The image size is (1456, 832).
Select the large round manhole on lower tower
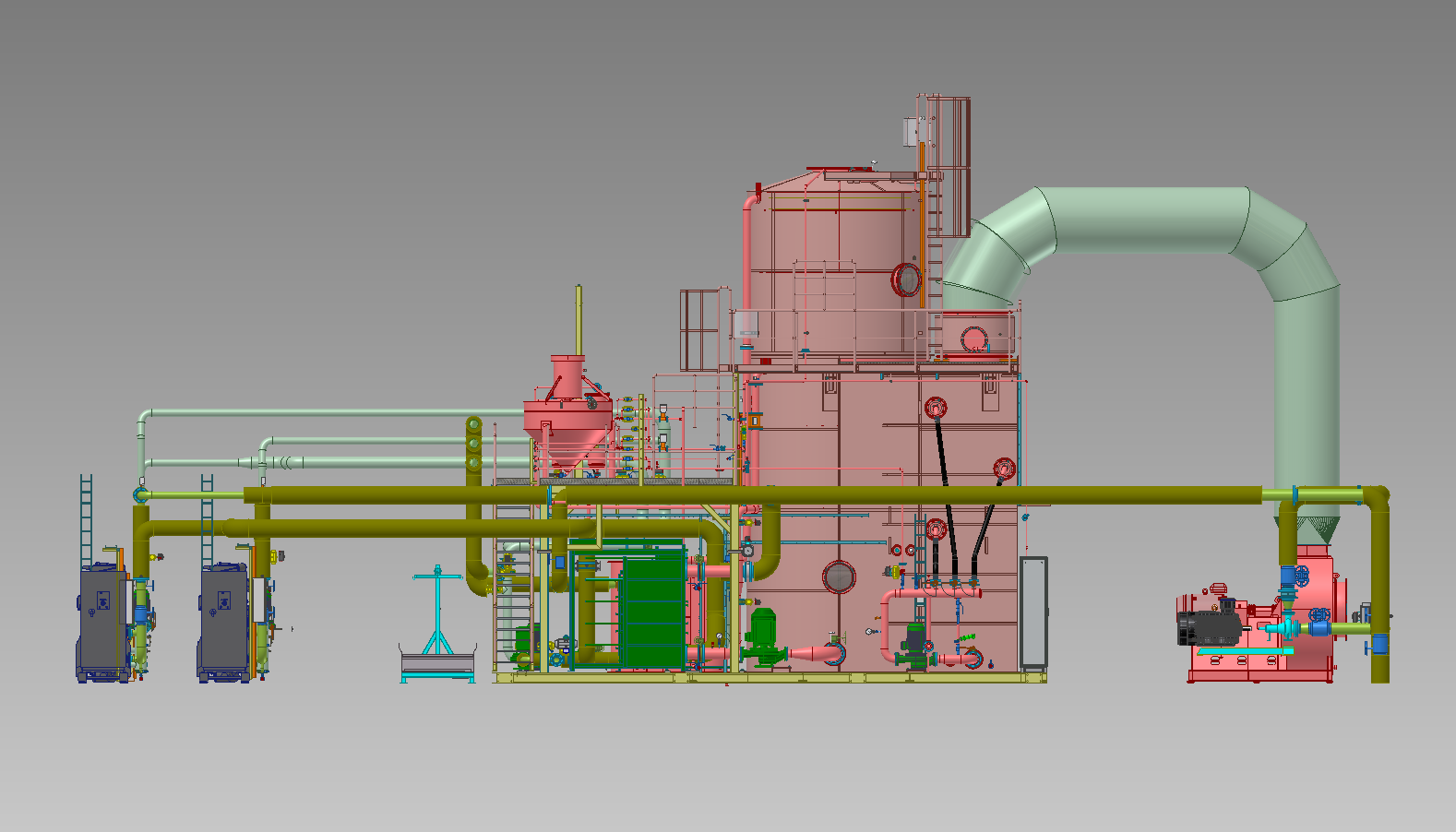coord(839,577)
